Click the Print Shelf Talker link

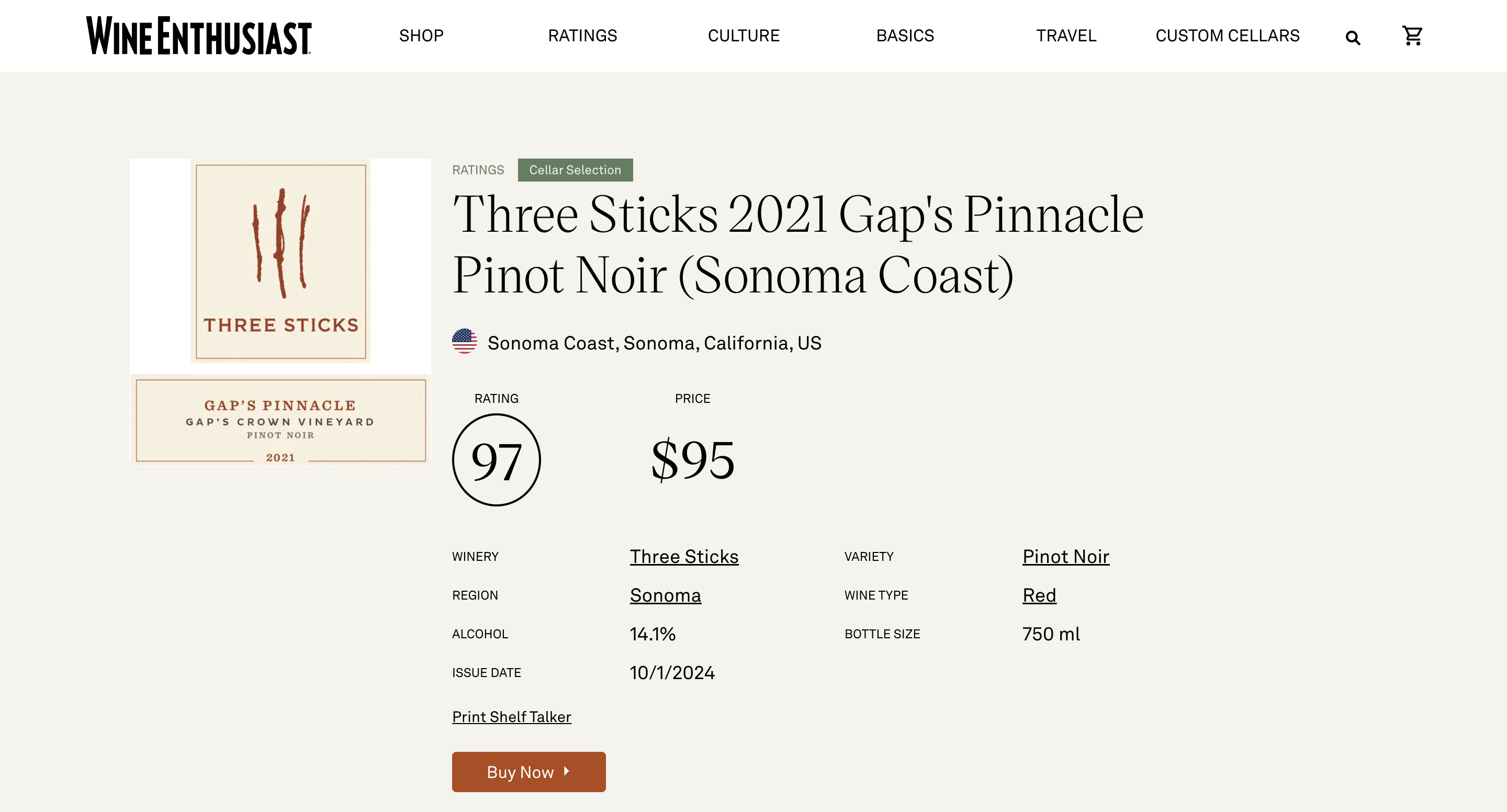click(x=511, y=717)
